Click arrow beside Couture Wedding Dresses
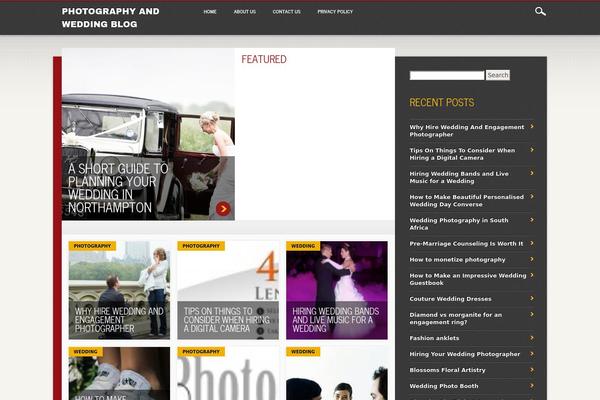This screenshot has width=600, height=400. [532, 298]
